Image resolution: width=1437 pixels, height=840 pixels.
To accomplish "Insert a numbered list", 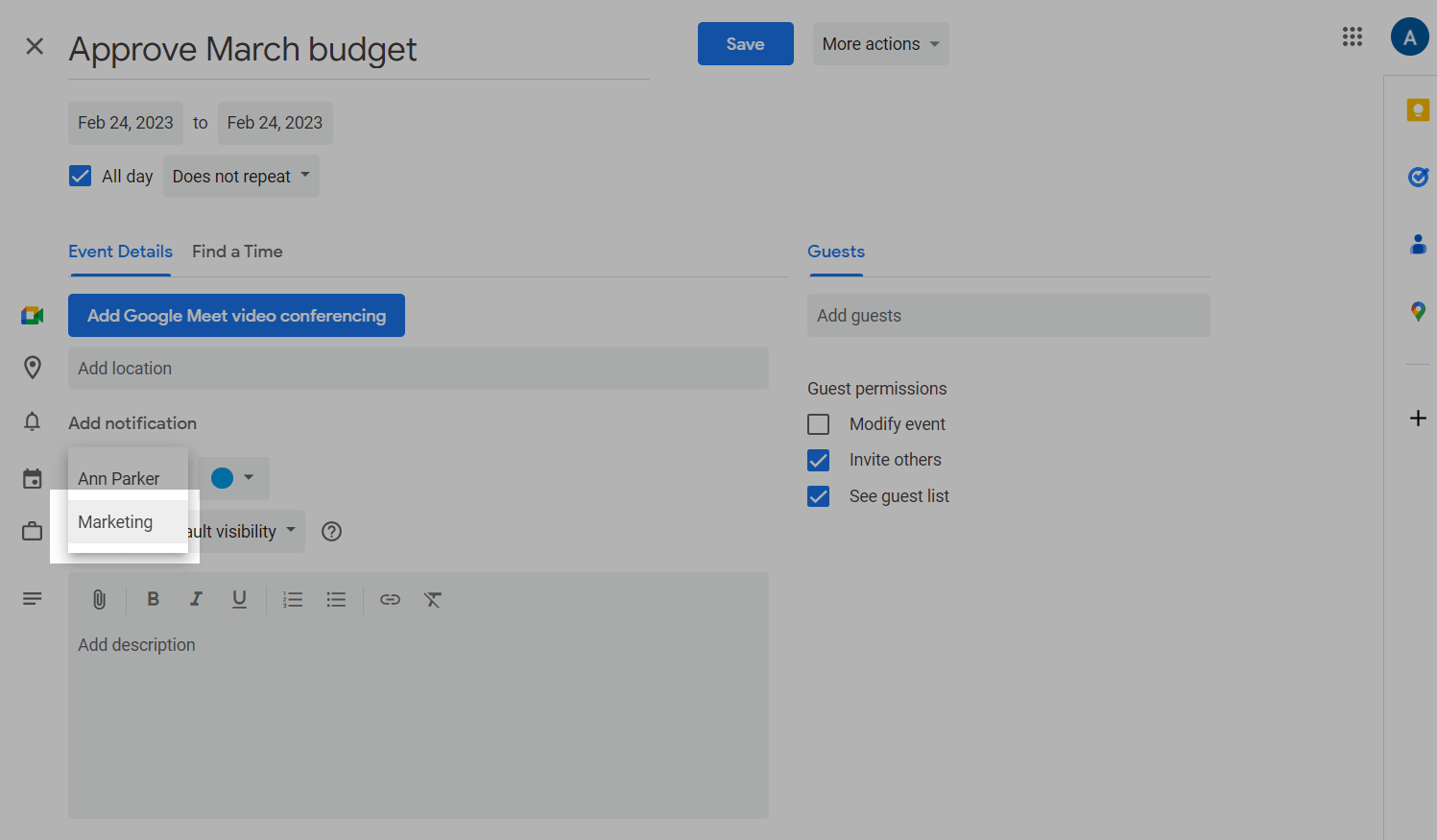I will 293,600.
